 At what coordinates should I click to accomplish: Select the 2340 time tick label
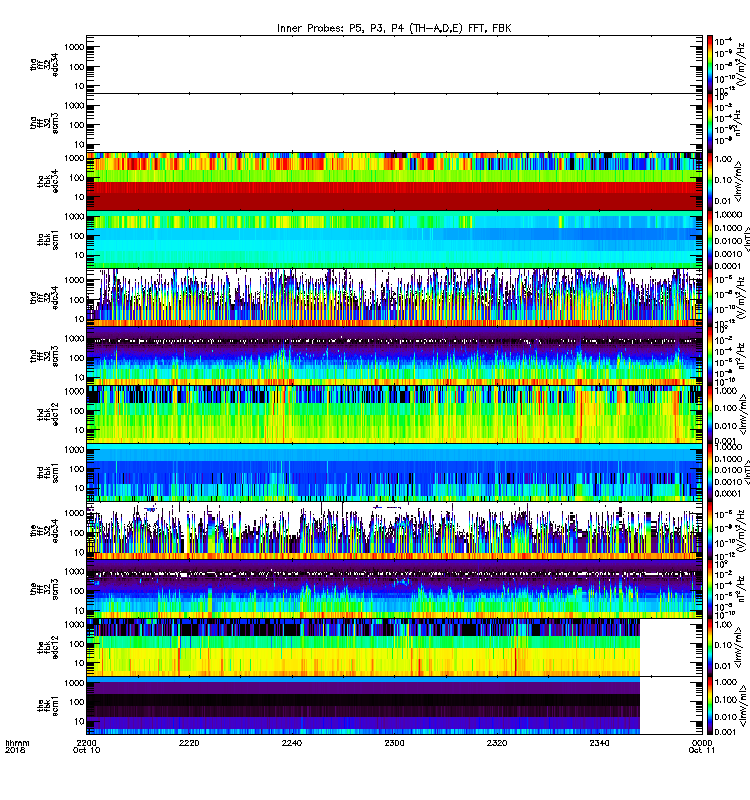599,743
